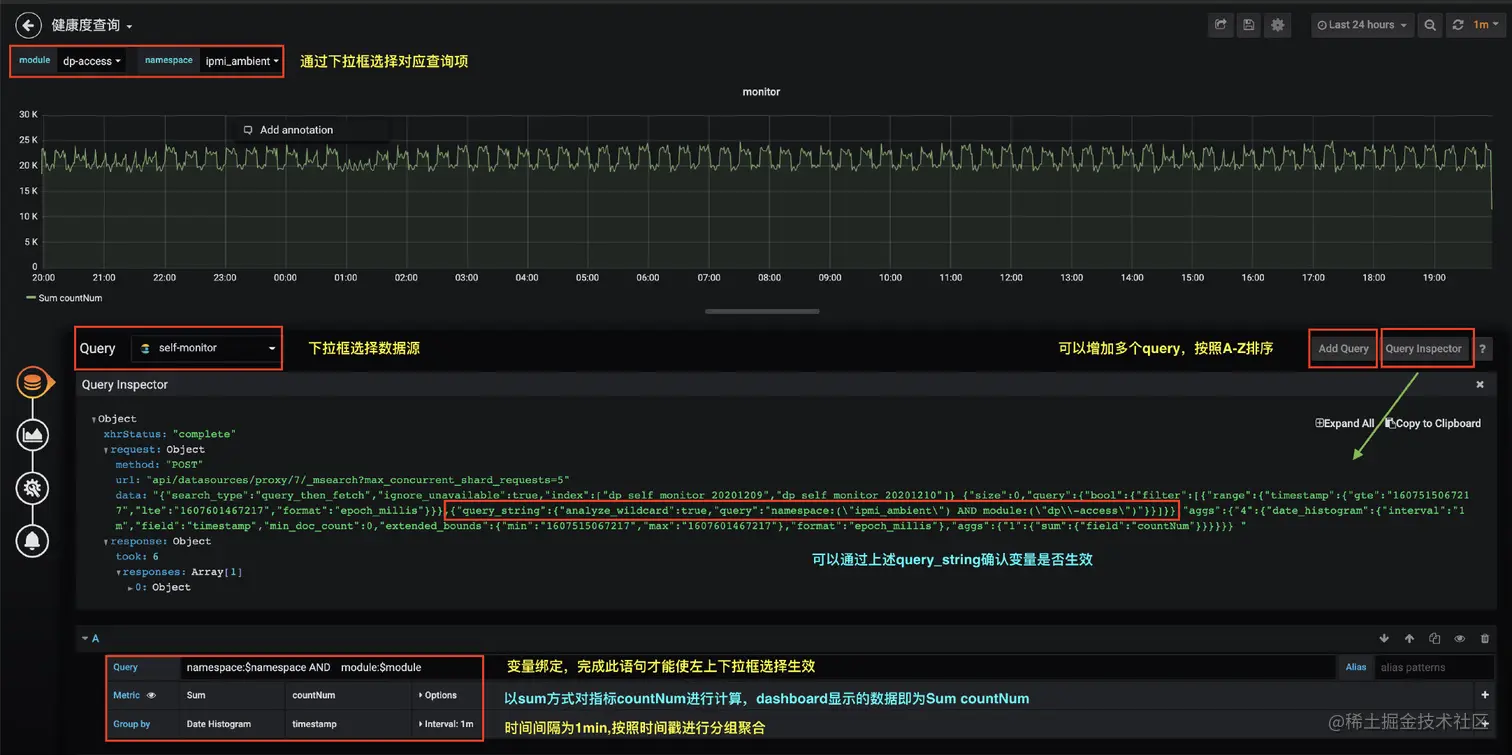
Task: Delete query A with trash icon
Action: 1484,638
